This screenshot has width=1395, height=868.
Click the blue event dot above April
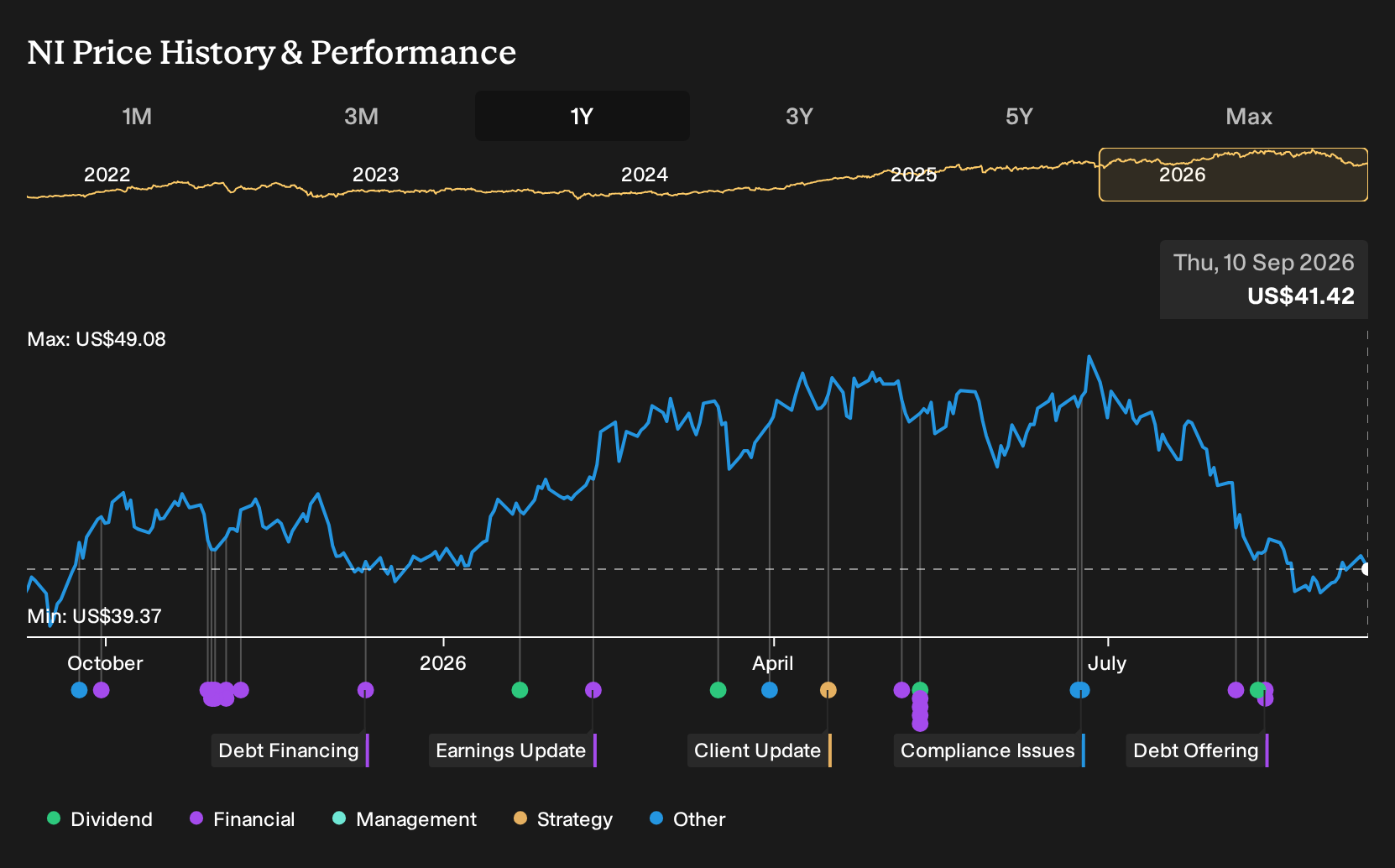coord(770,690)
